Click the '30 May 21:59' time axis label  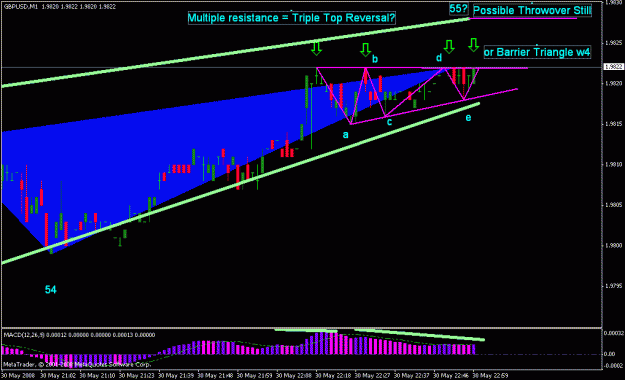coord(254,376)
